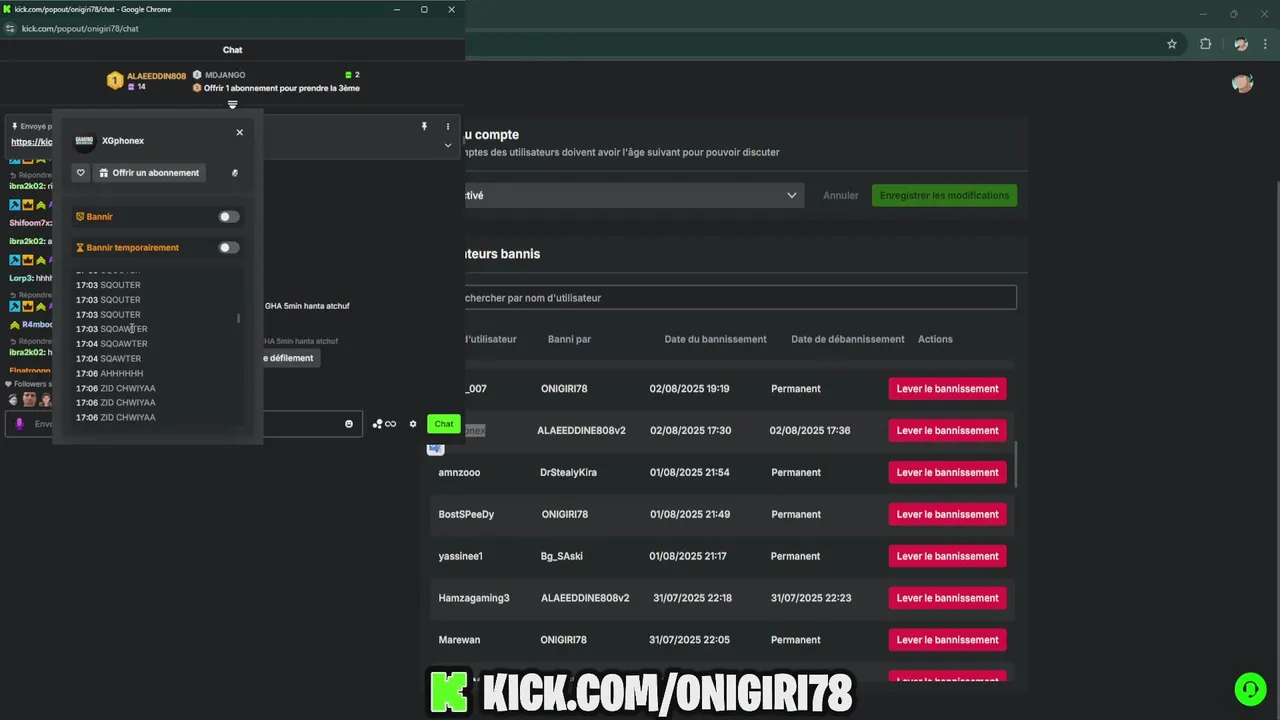
Task: Click DrStealyKira in Banni par column
Action: tap(568, 473)
